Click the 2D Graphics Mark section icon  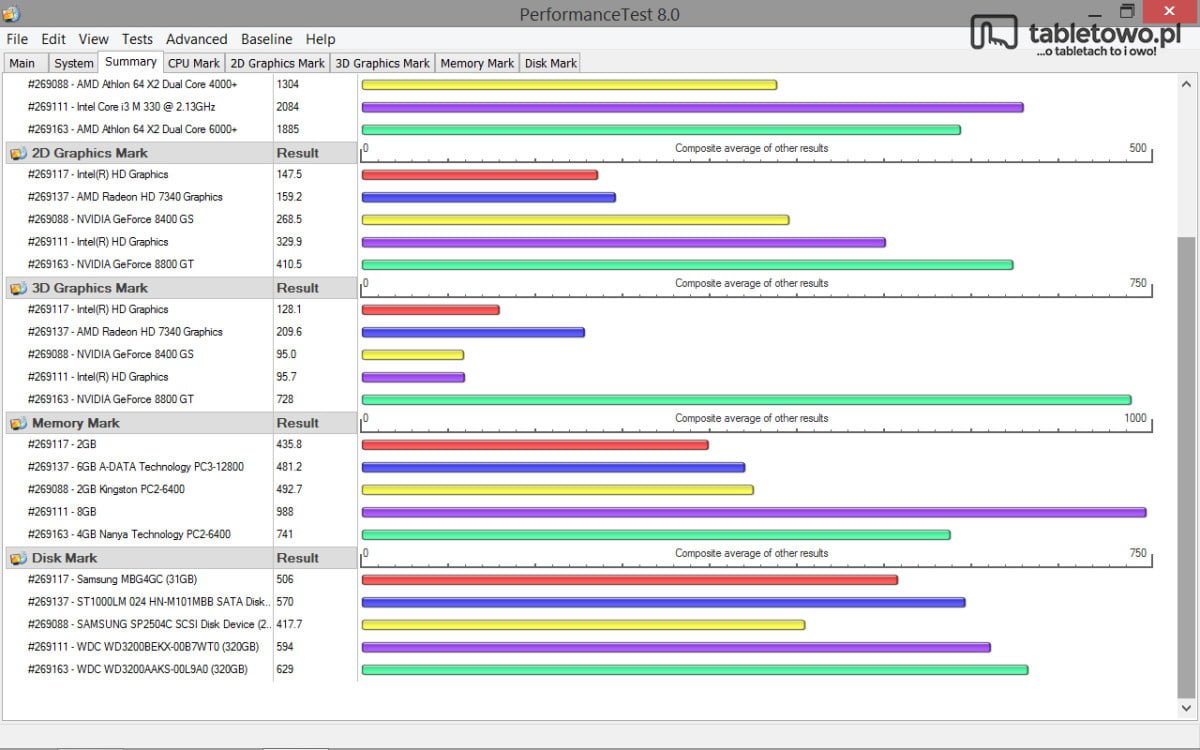(x=18, y=153)
